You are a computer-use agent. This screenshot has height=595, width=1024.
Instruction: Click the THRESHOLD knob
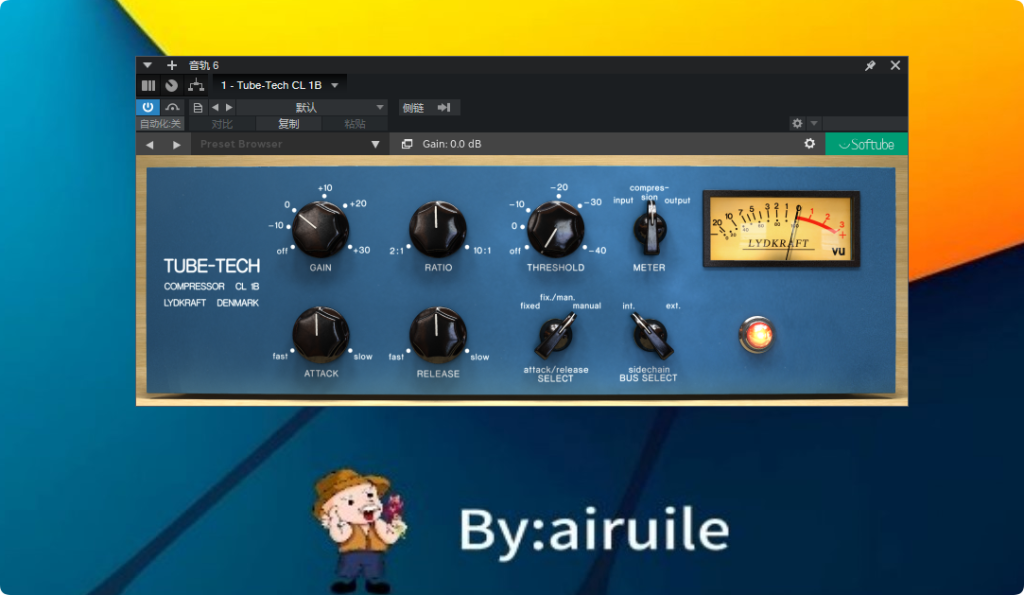[x=555, y=229]
